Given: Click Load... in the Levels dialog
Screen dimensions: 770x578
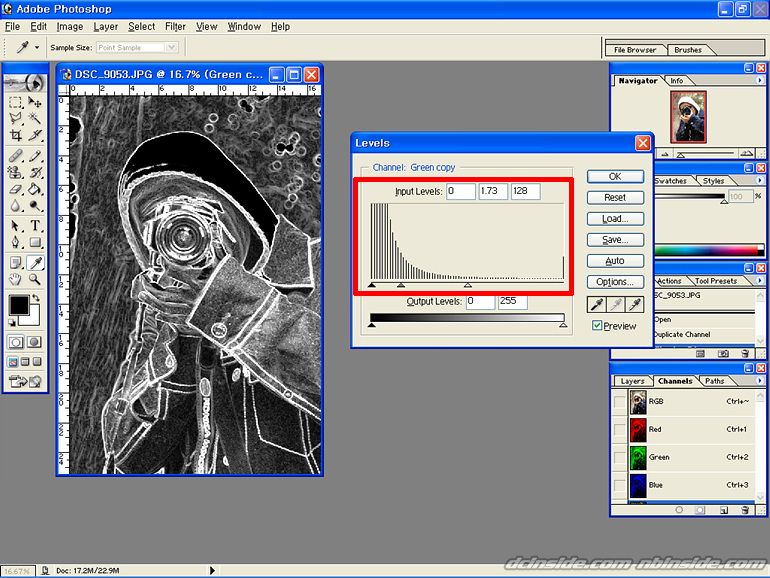Looking at the screenshot, I should tap(615, 219).
